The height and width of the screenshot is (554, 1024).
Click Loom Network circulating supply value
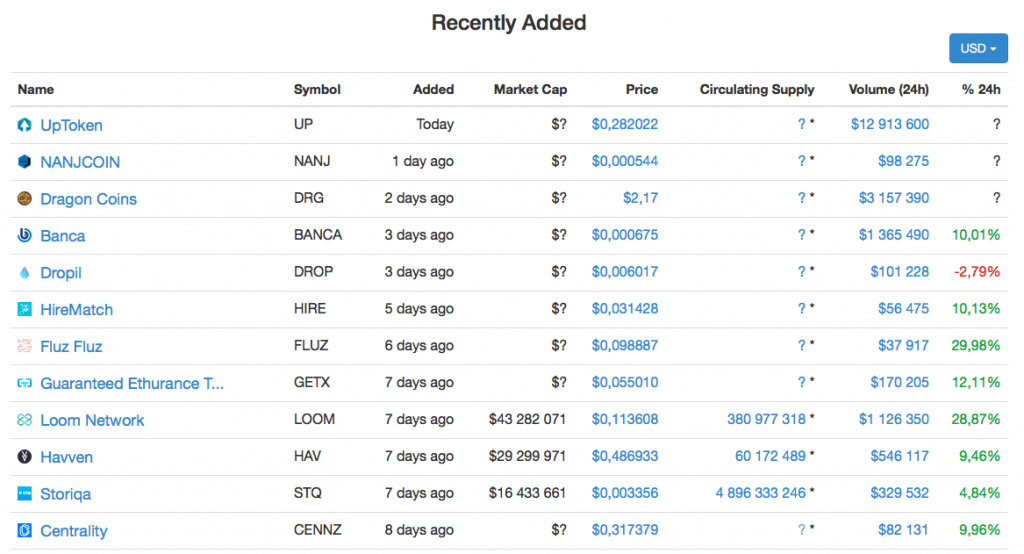point(766,420)
